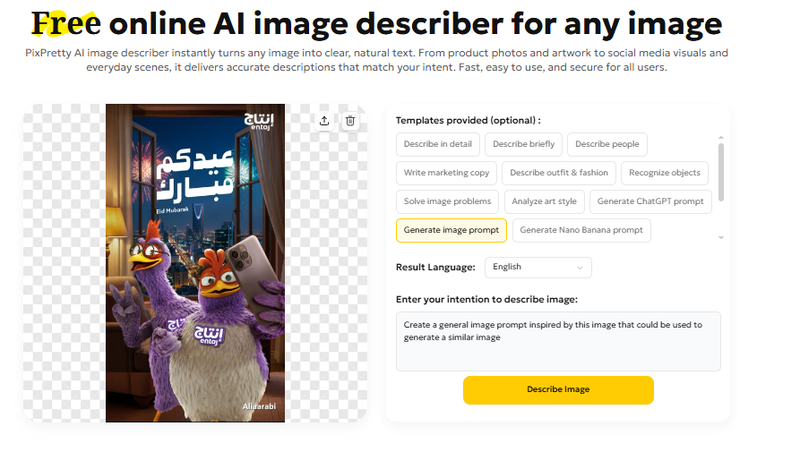The height and width of the screenshot is (469, 800).
Task: Select the 'Describe briefly' template
Action: [x=523, y=144]
